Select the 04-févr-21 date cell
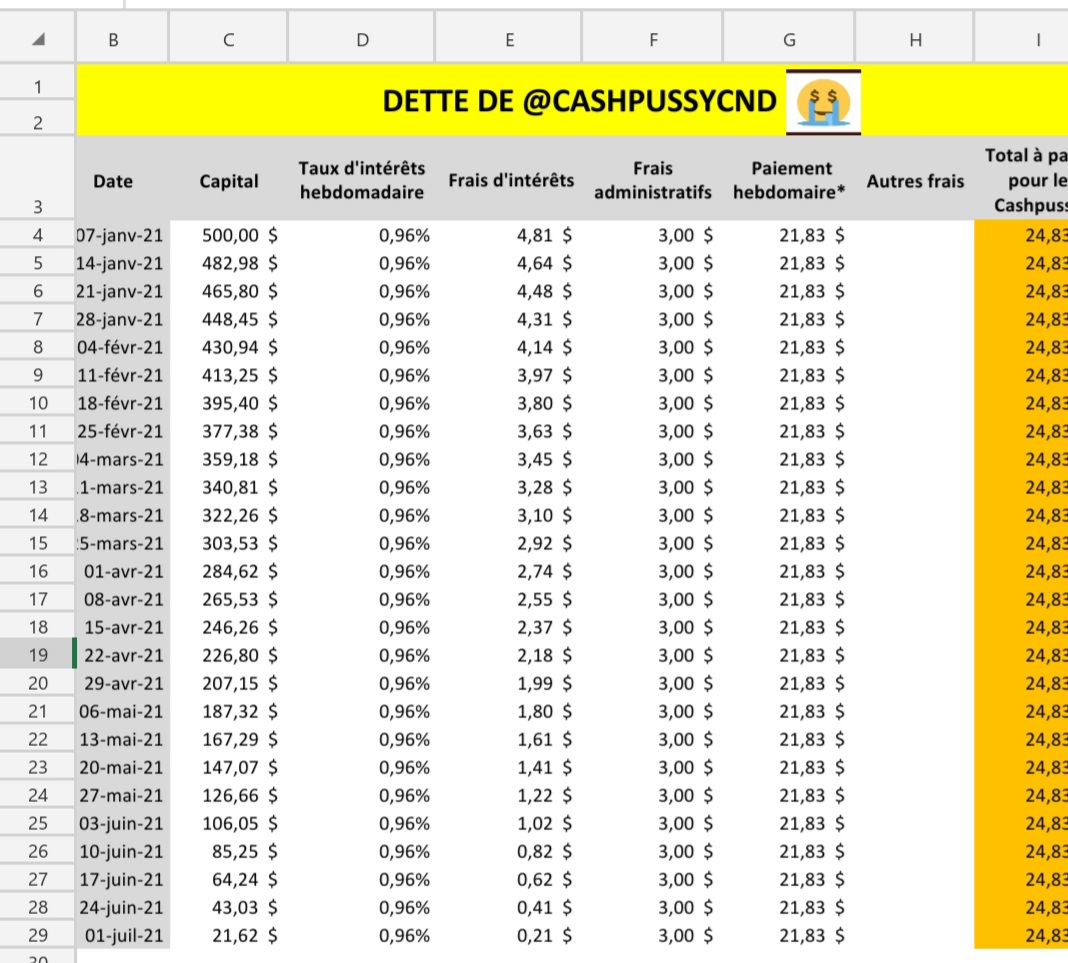Image resolution: width=1068 pixels, height=963 pixels. 123,347
